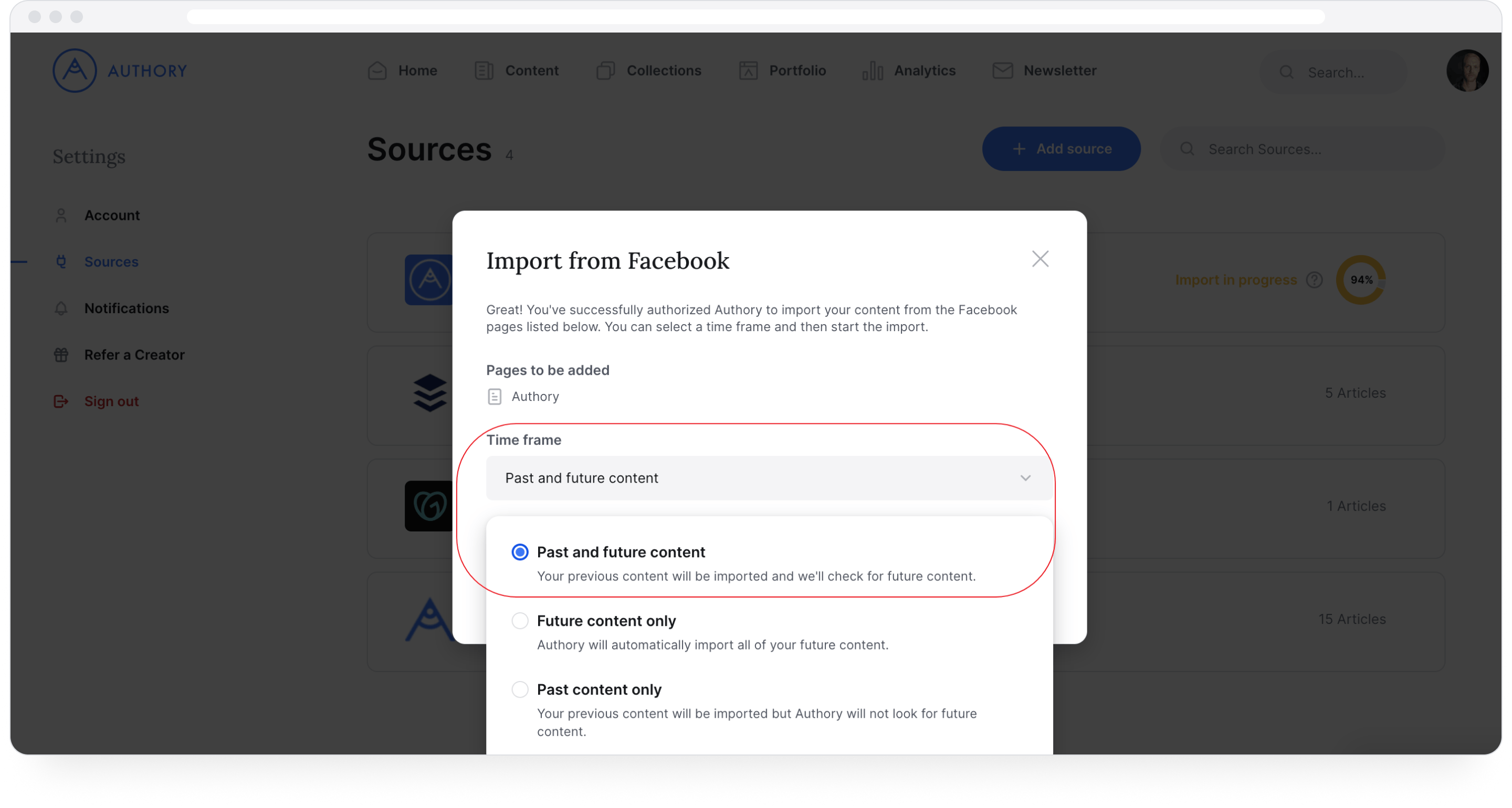The width and height of the screenshot is (1512, 808).
Task: Focus the top Search field
Action: coord(1332,72)
